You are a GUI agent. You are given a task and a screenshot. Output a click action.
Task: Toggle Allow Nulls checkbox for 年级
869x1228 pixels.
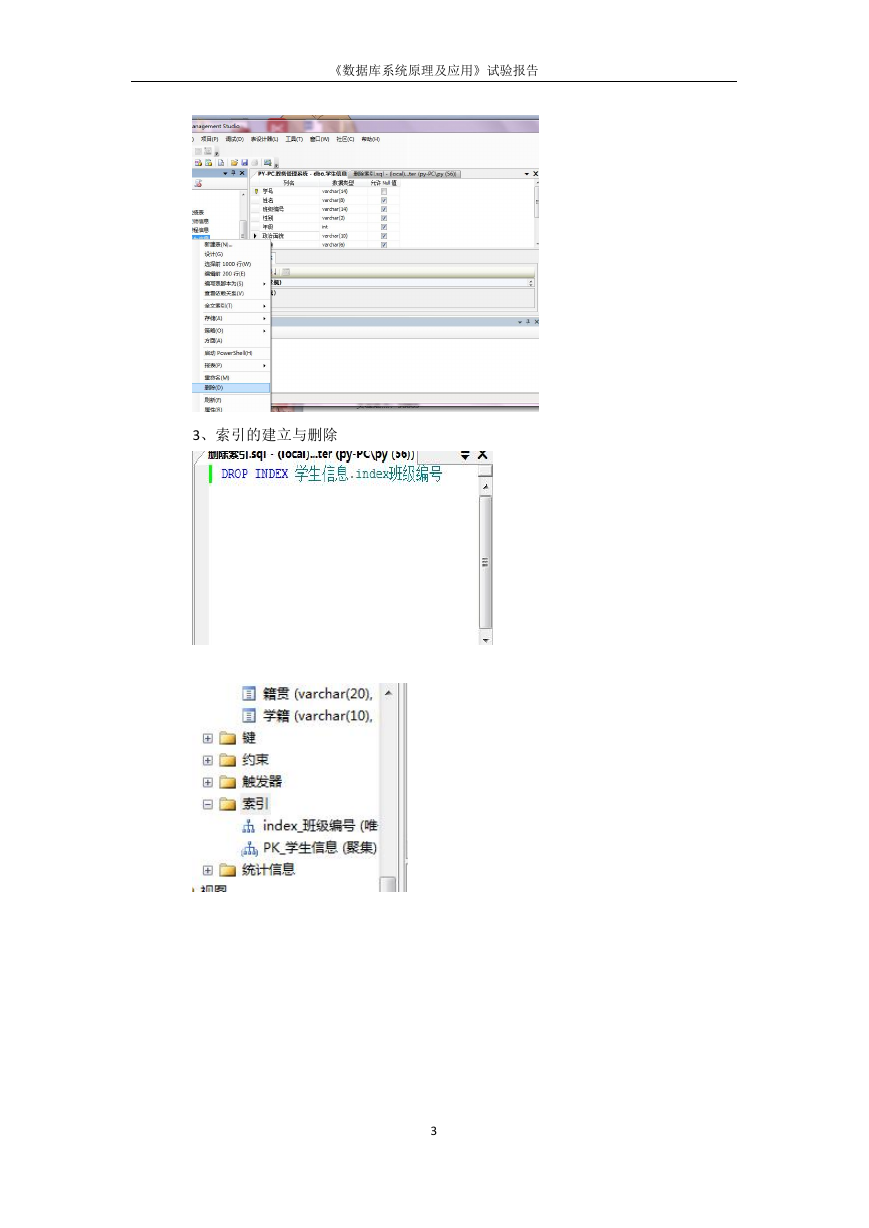coord(384,227)
